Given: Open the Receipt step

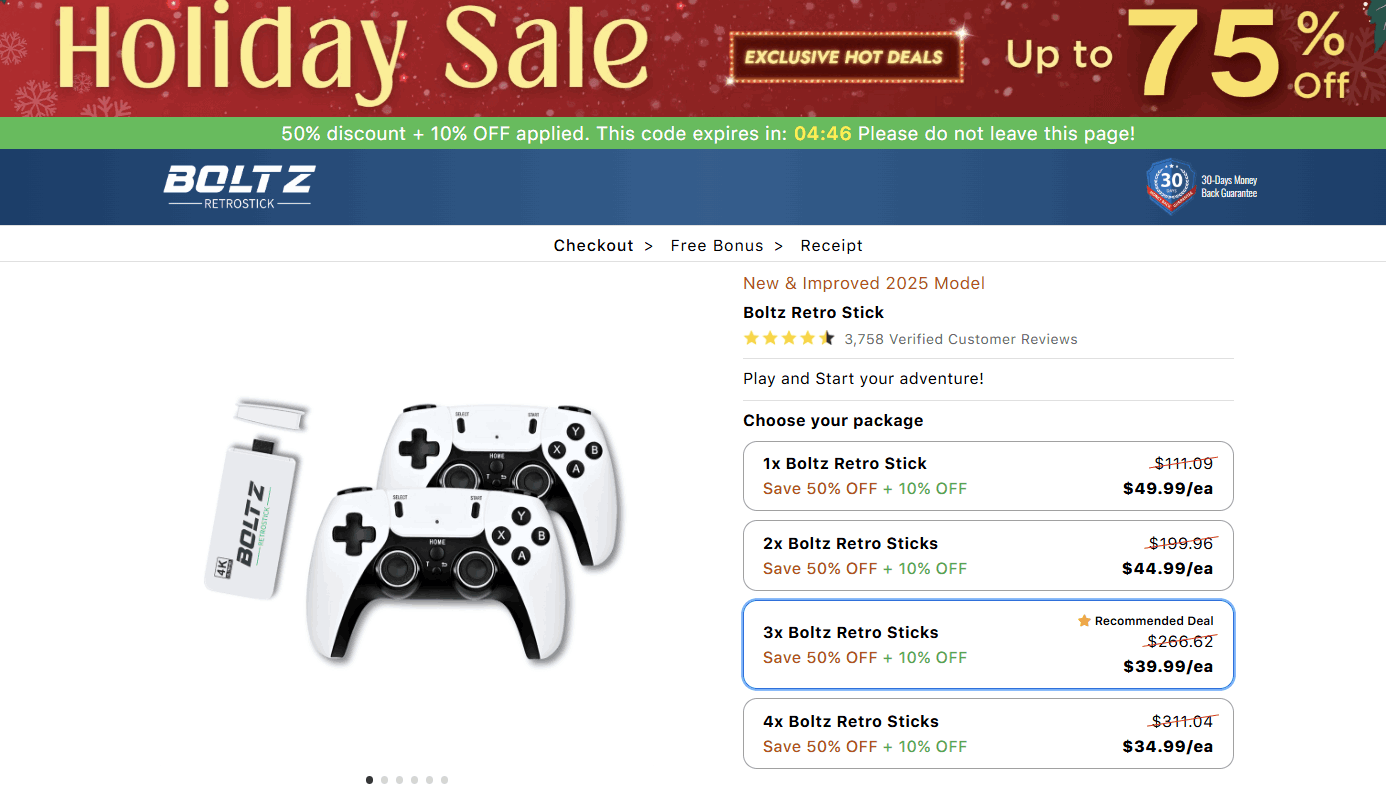Looking at the screenshot, I should tap(831, 246).
